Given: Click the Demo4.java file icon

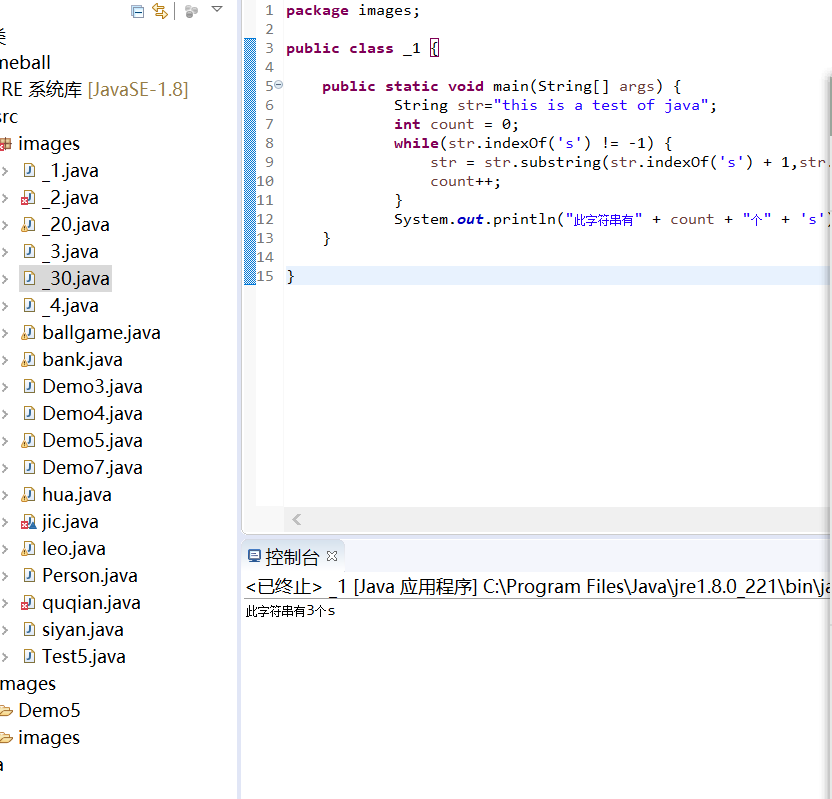Looking at the screenshot, I should 30,413.
